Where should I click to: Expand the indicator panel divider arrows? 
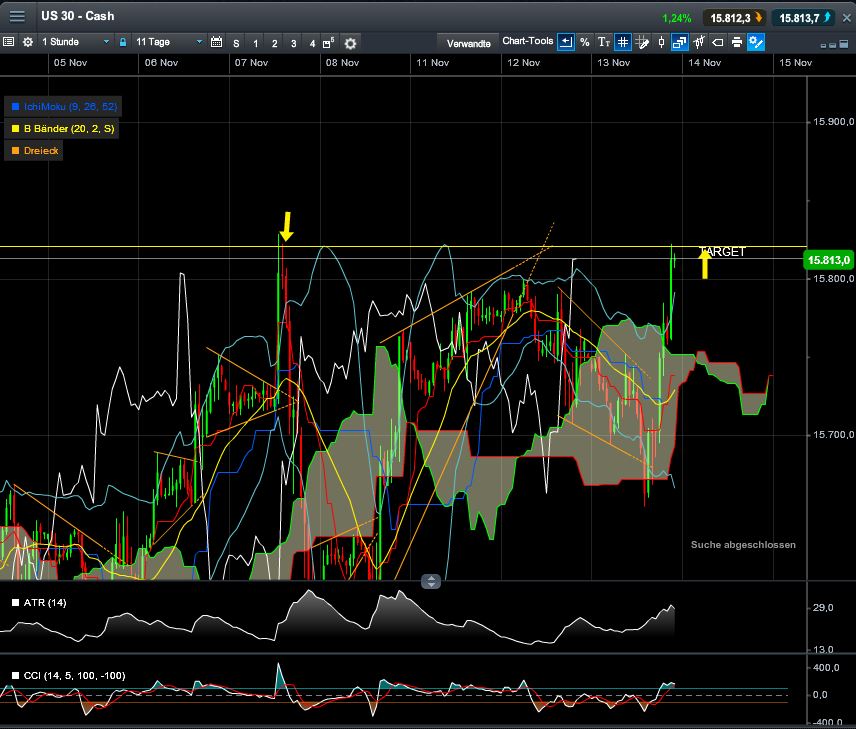point(431,581)
